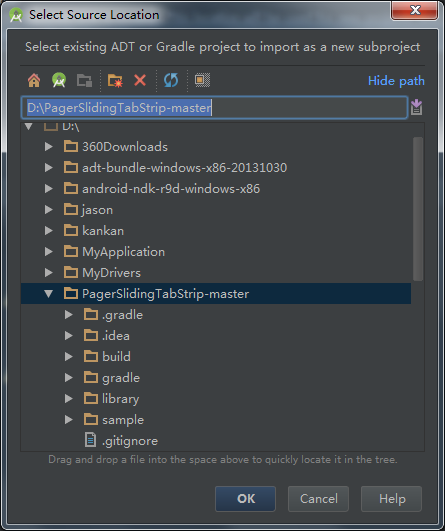Click the .gitignore file icon
Screen dimensions: 445x531
pyautogui.click(x=90, y=440)
